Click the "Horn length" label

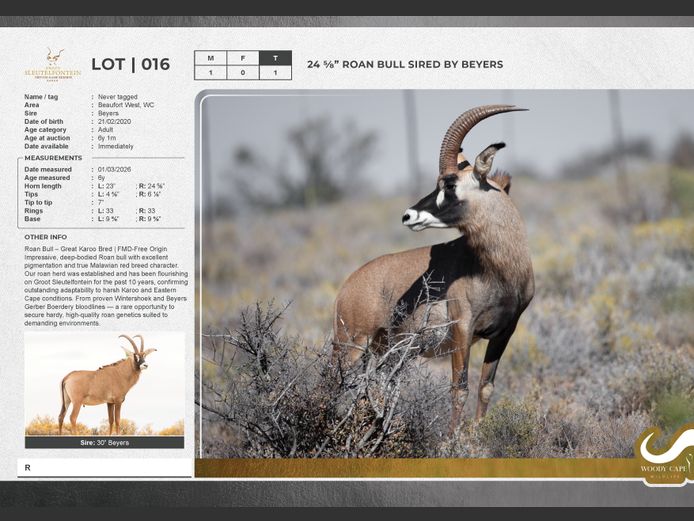[x=43, y=186]
